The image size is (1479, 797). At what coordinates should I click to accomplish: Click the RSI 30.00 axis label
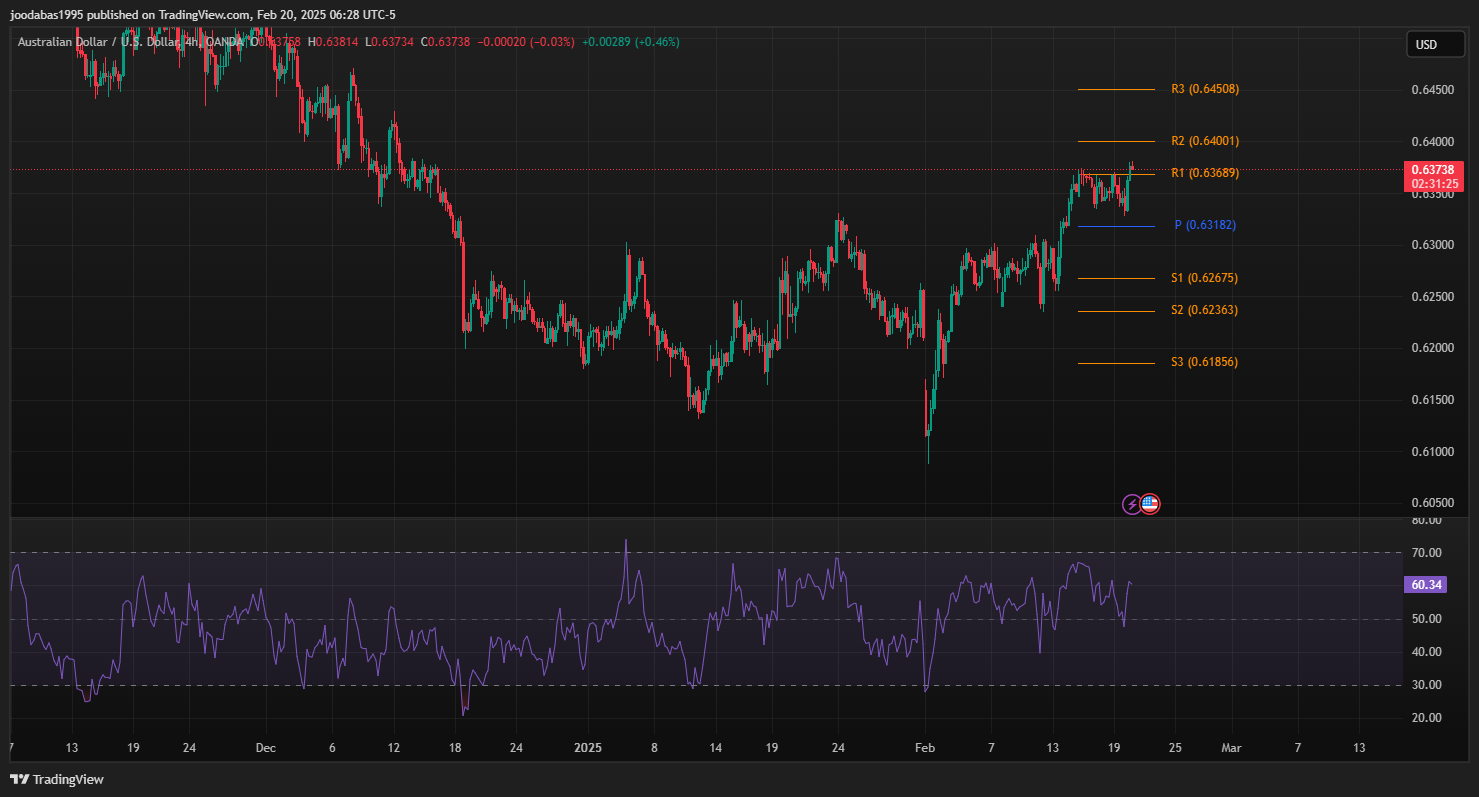tap(1425, 685)
